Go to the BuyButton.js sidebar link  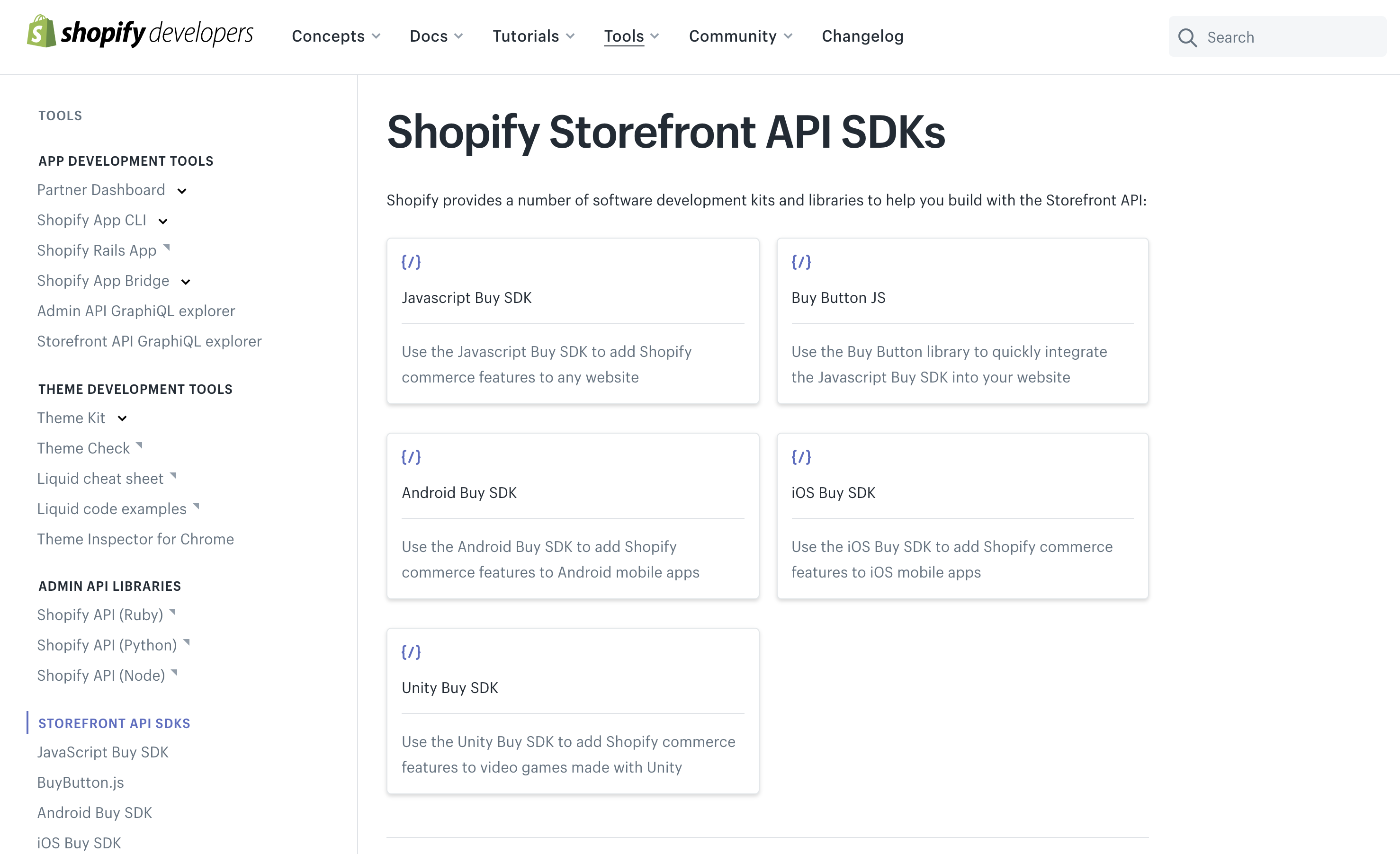(x=81, y=783)
